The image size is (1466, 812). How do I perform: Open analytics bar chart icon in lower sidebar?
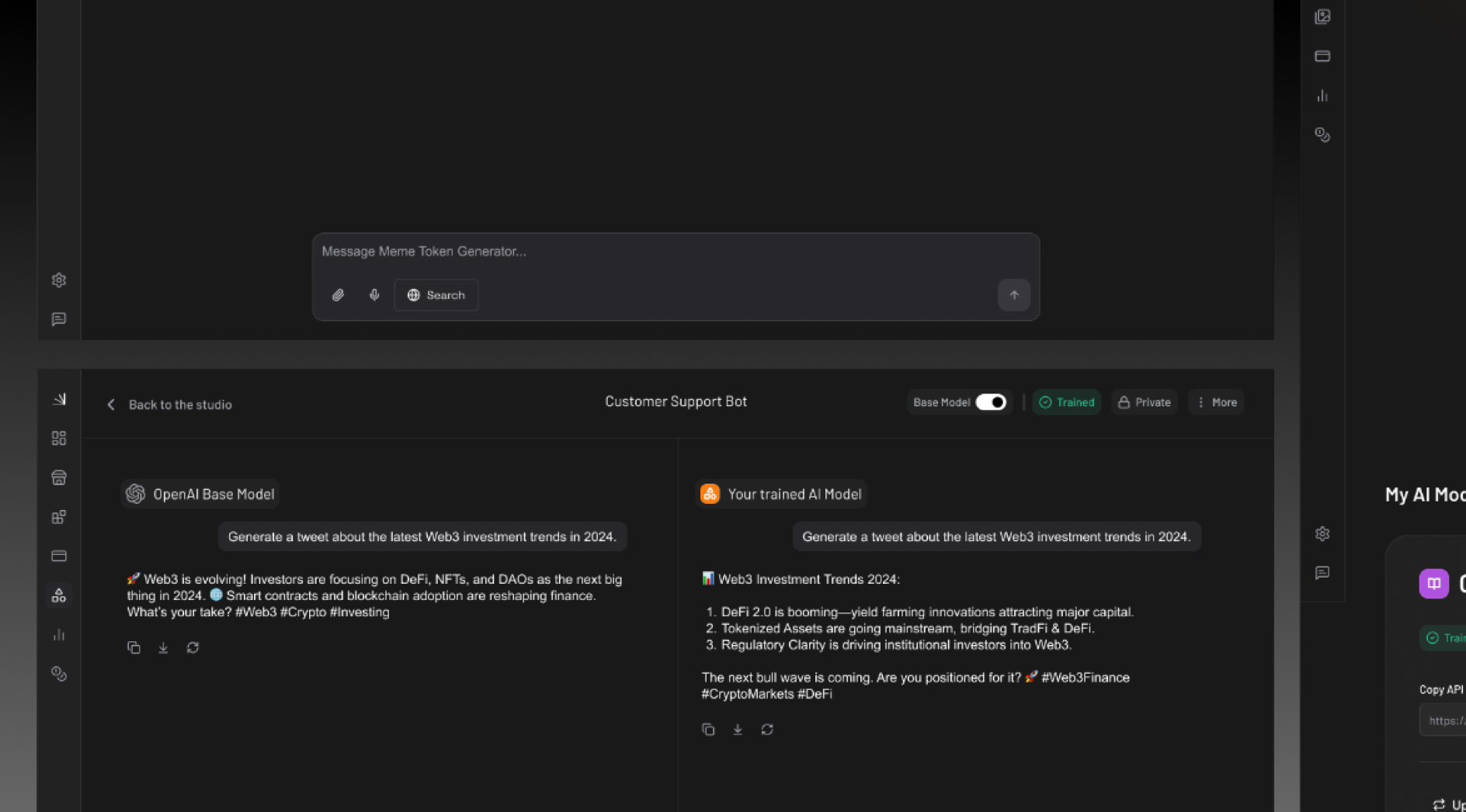59,634
